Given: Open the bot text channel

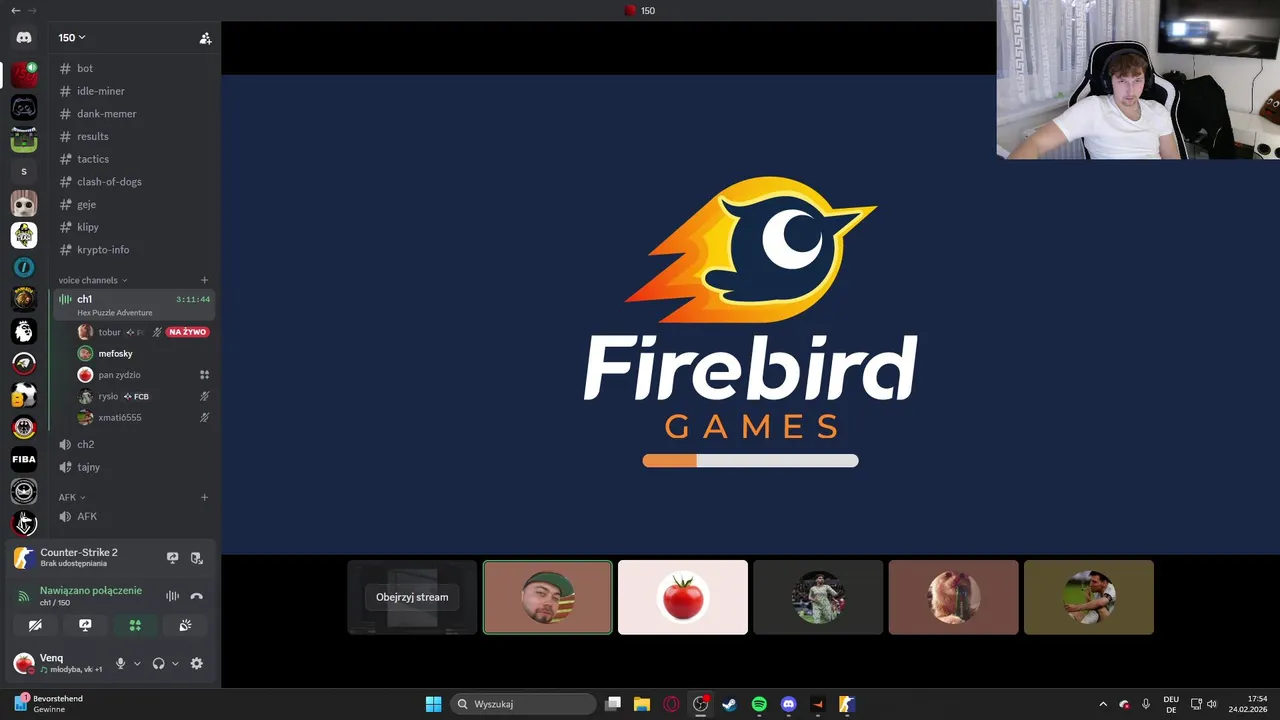Looking at the screenshot, I should pos(132,68).
